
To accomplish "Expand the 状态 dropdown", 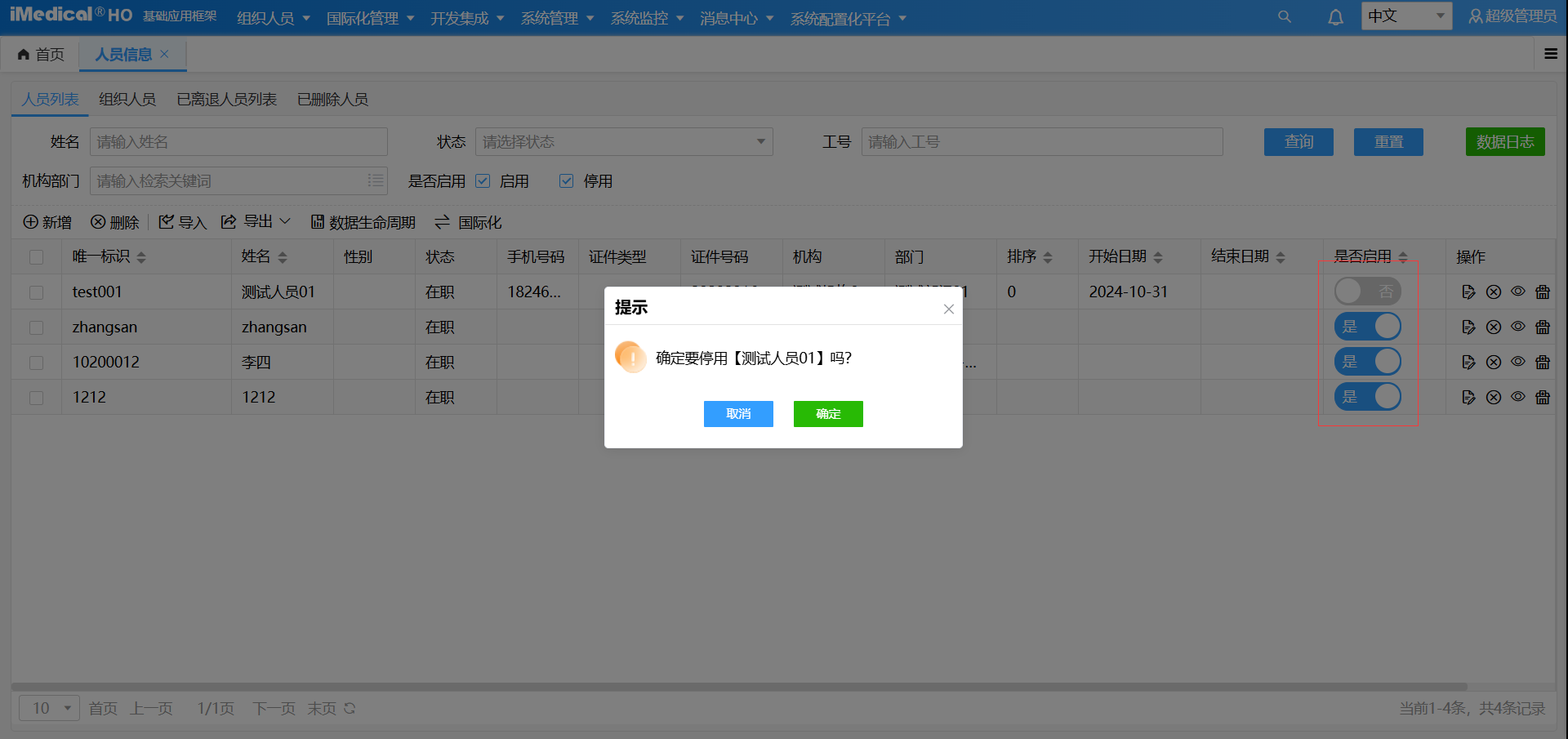I will tap(624, 142).
